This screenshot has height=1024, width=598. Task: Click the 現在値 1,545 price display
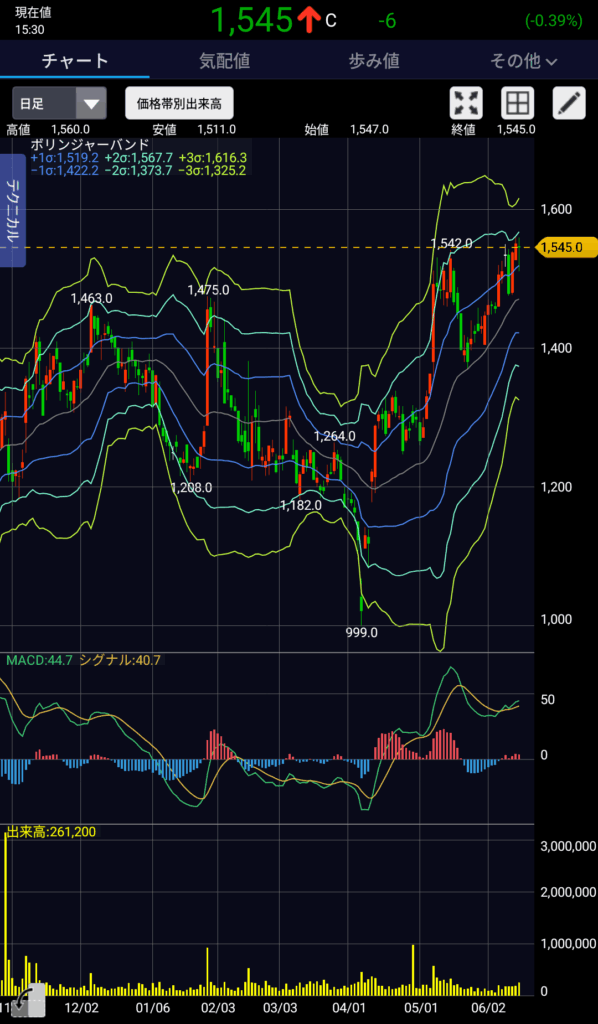pos(251,21)
